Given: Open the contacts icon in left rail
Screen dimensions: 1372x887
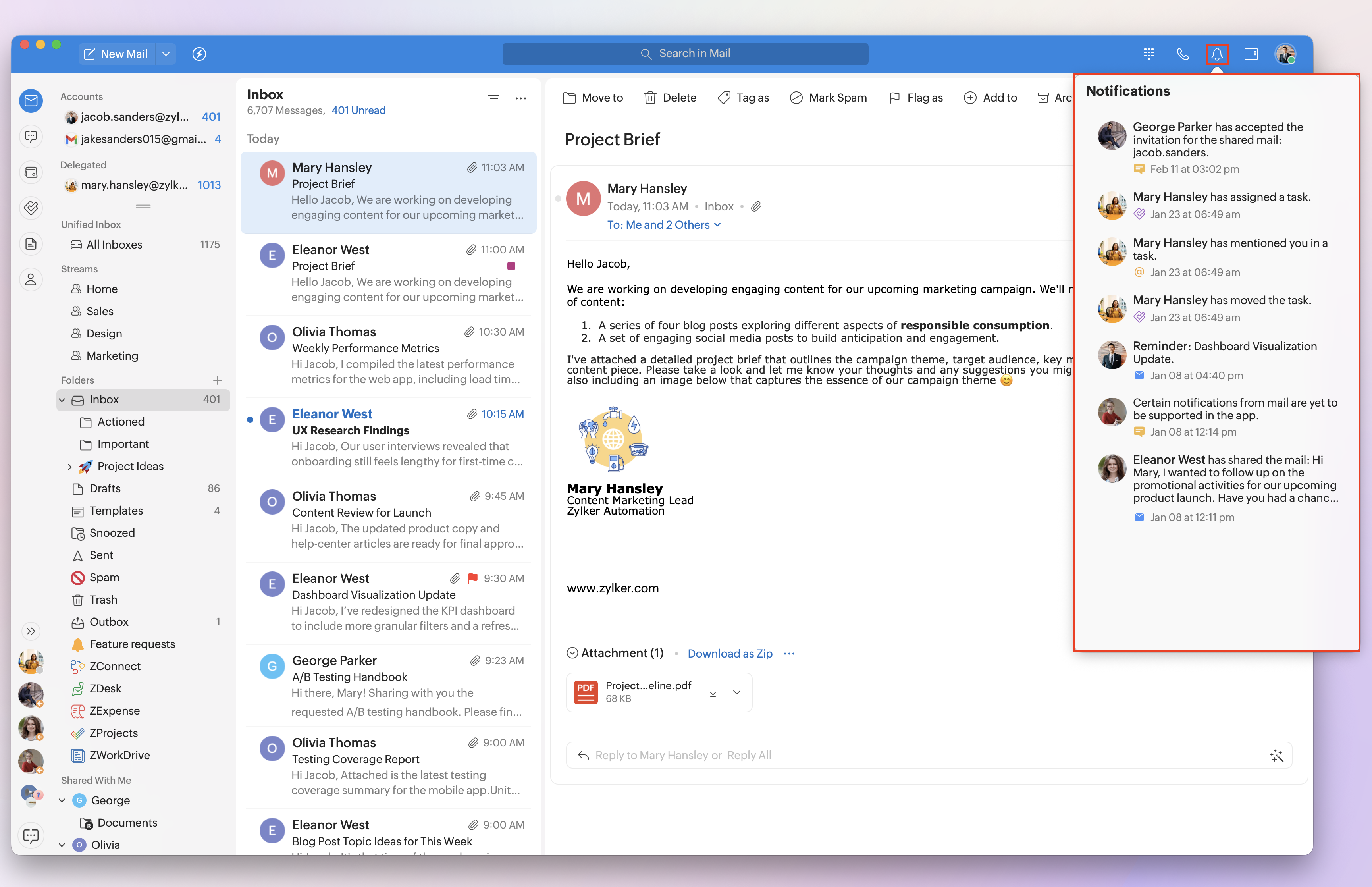Looking at the screenshot, I should 31,280.
